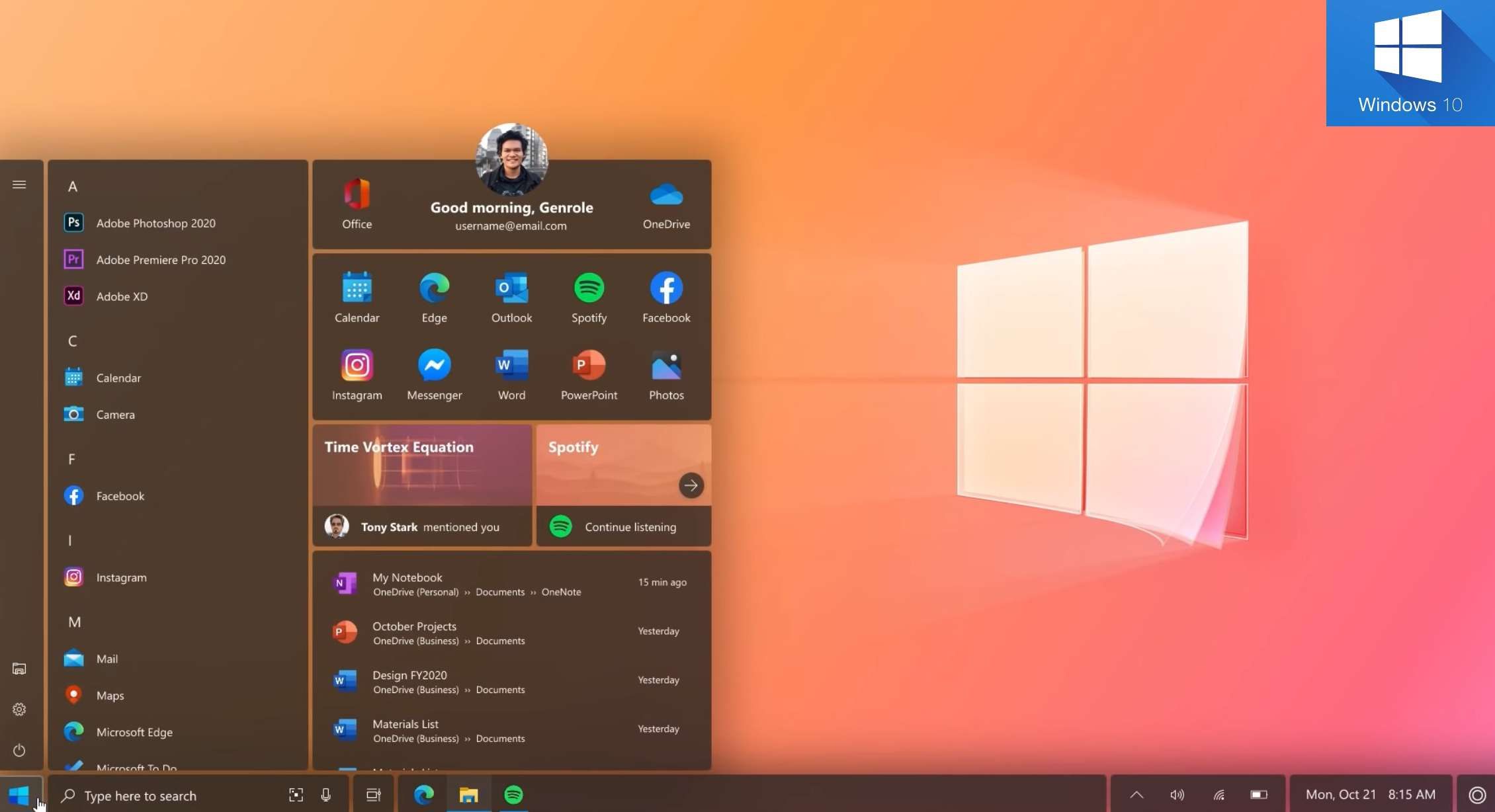Screen dimensions: 1495x812
Task: Open the Office app tile
Action: coord(357,204)
